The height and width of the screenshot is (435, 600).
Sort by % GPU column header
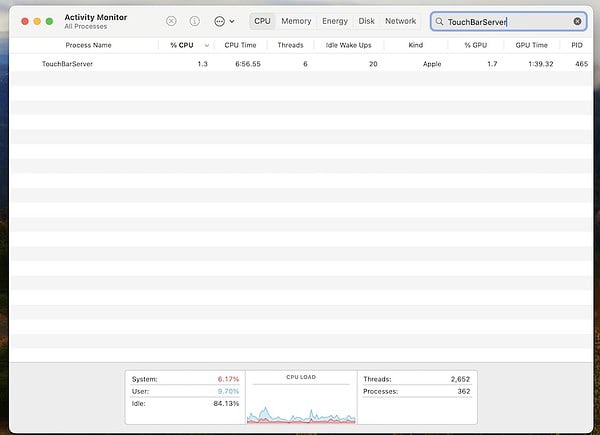click(x=473, y=45)
